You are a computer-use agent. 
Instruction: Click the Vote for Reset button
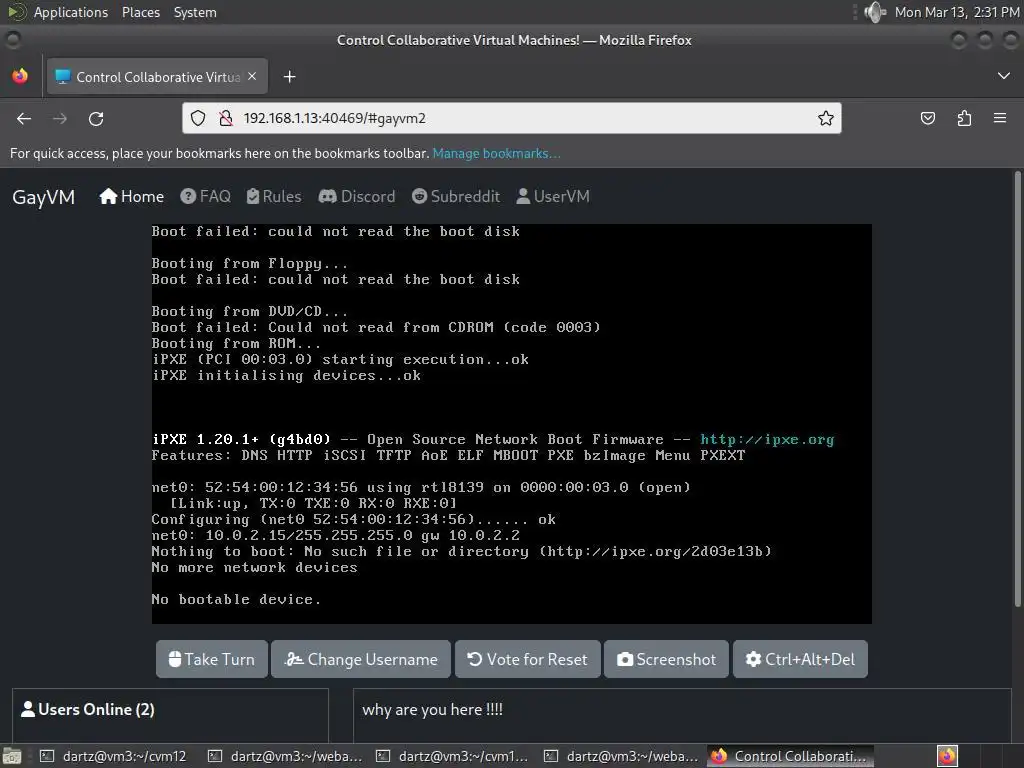tap(528, 660)
